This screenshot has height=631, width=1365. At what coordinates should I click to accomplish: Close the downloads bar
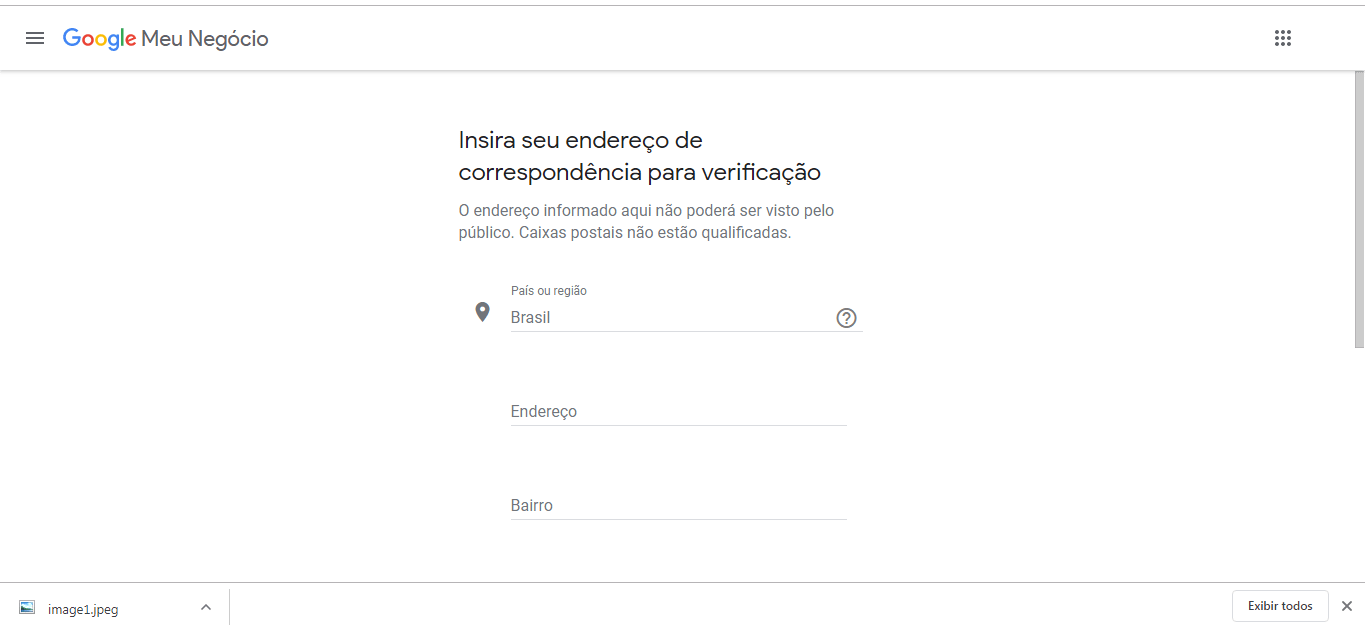1347,606
